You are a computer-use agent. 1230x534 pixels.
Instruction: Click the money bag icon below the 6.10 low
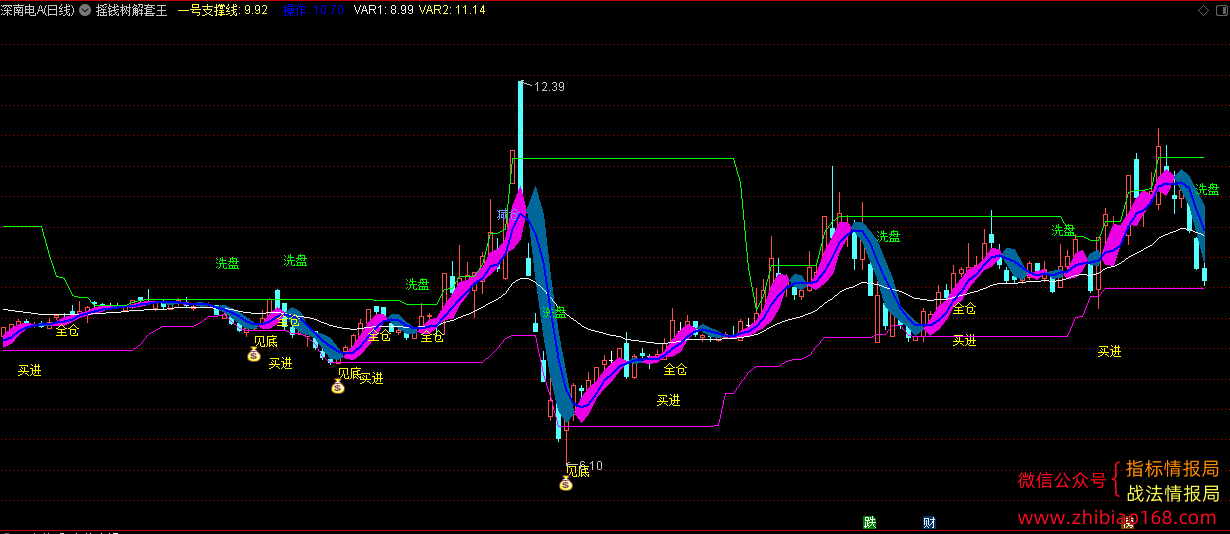pyautogui.click(x=565, y=485)
